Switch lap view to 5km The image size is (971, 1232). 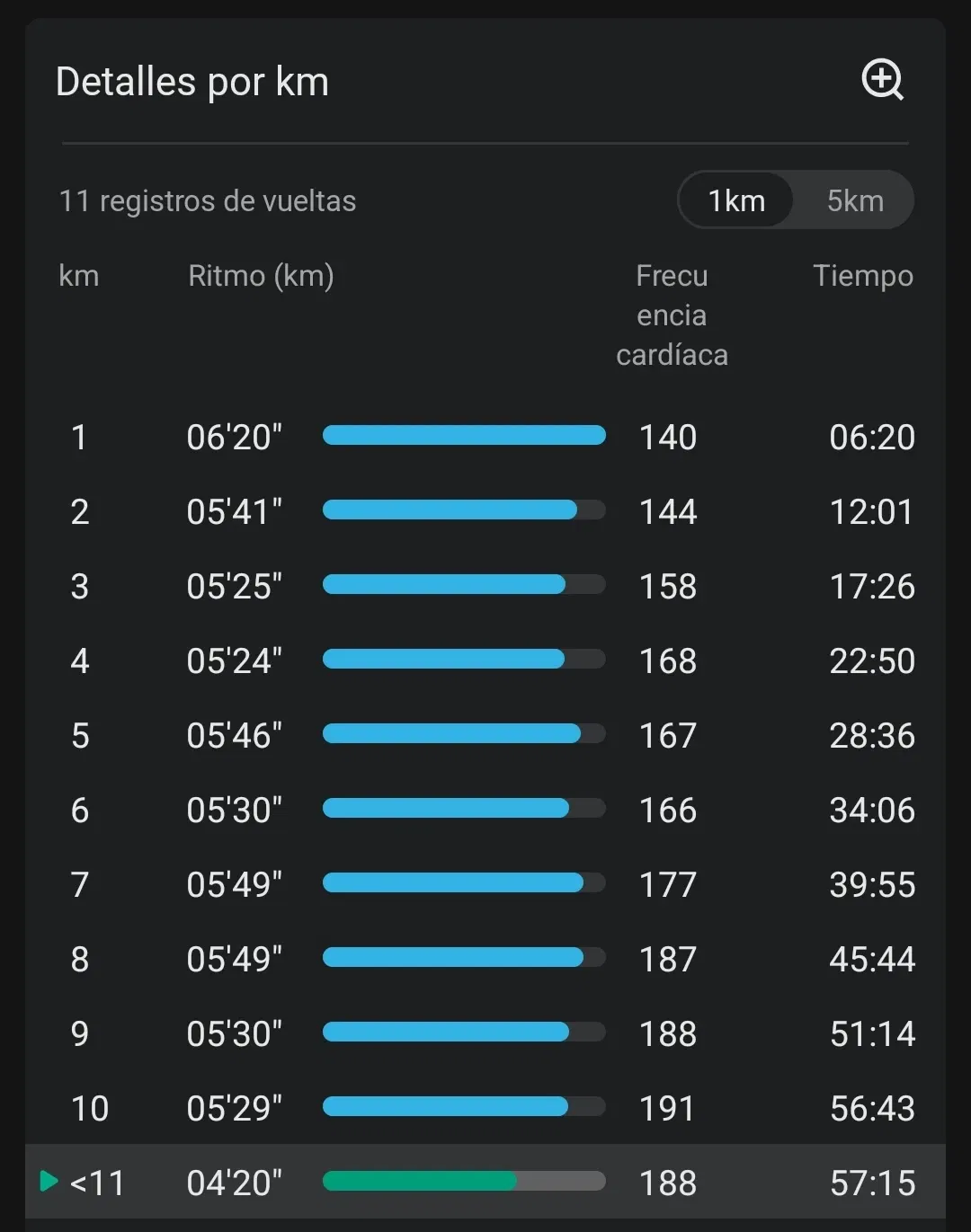click(x=855, y=200)
